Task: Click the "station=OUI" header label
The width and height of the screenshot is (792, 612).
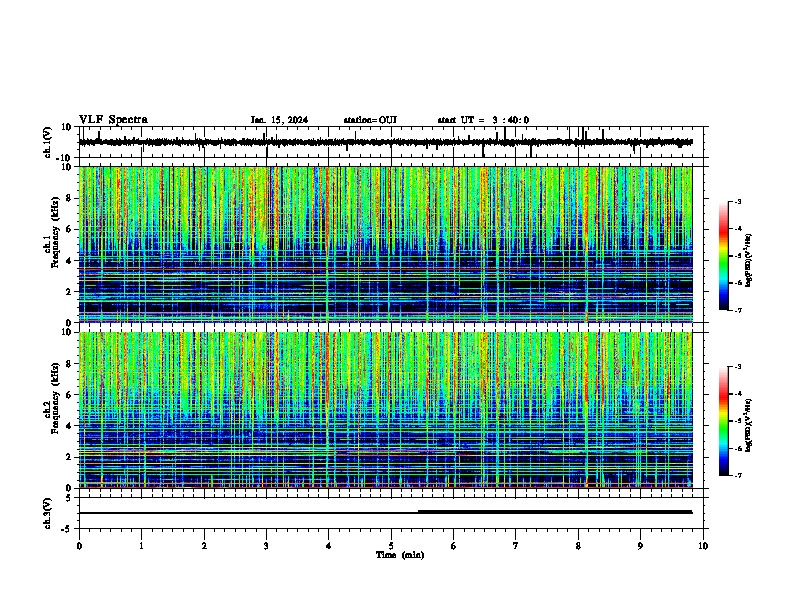Action: [370, 120]
